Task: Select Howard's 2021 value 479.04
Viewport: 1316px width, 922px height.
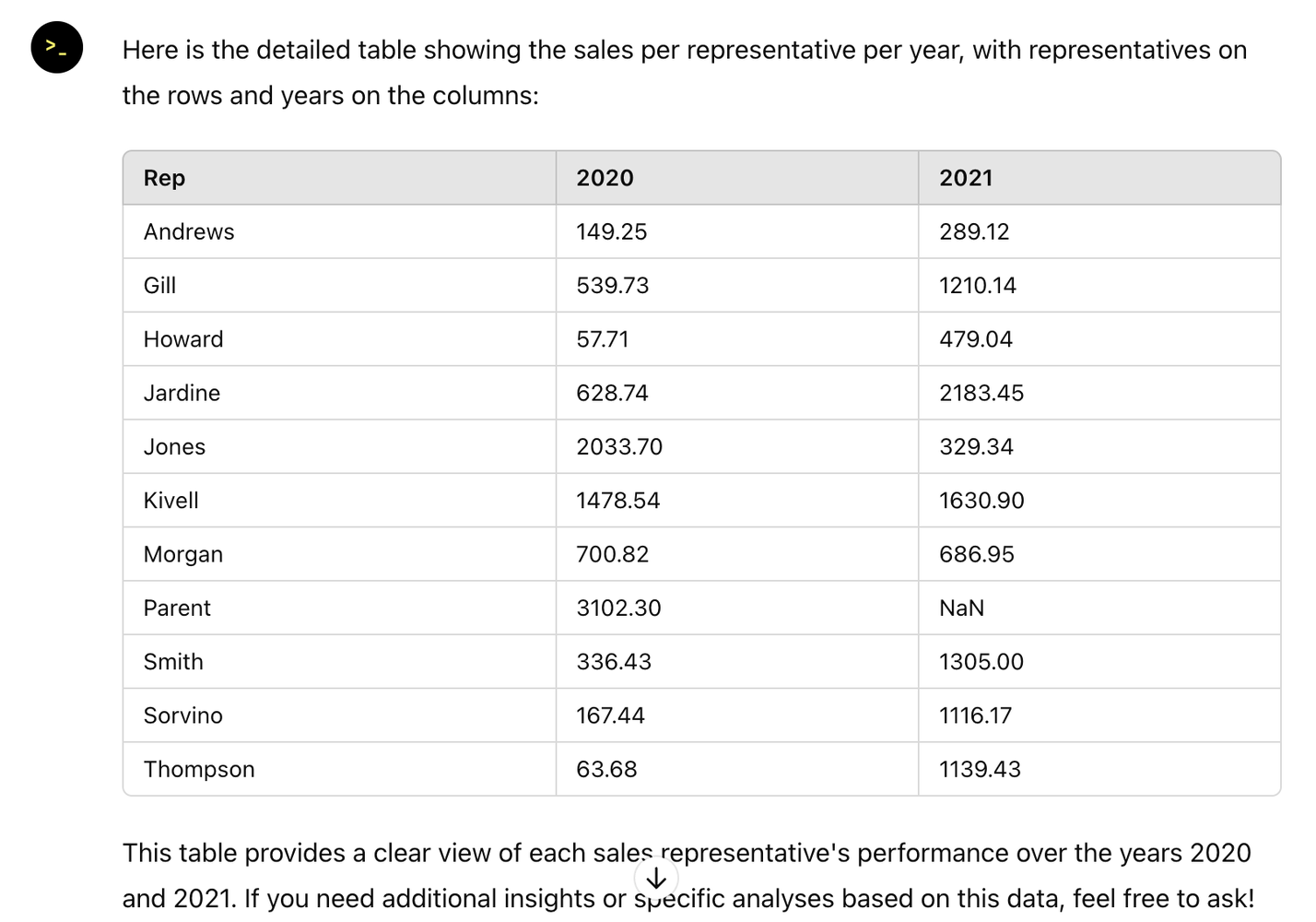Action: click(975, 339)
